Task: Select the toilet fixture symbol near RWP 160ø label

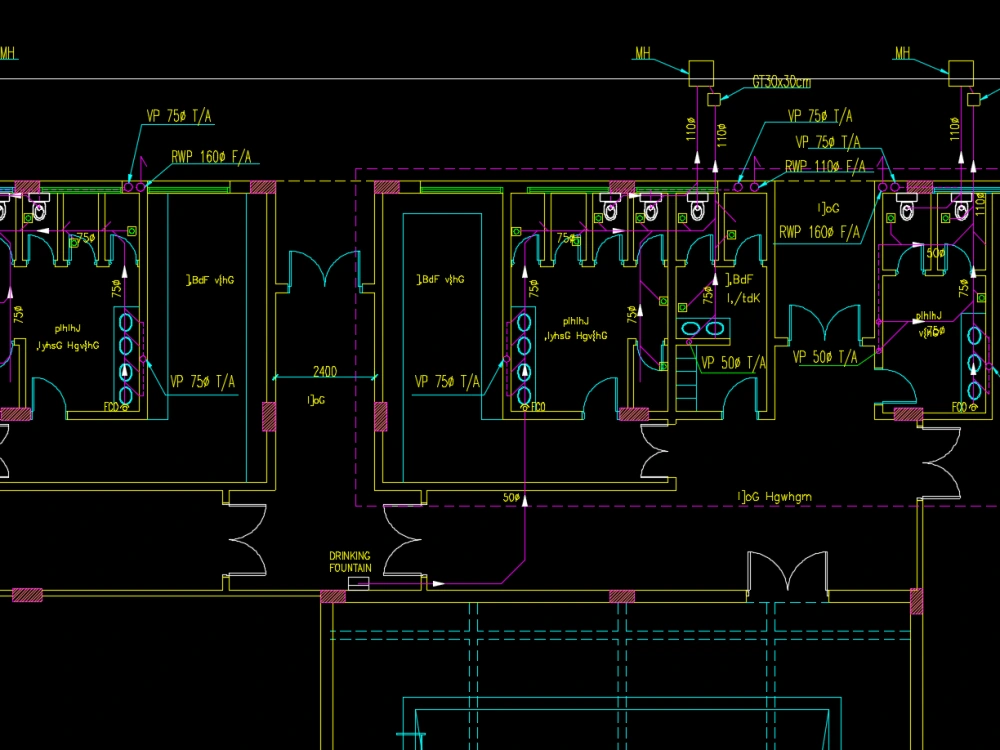Action: [x=905, y=212]
